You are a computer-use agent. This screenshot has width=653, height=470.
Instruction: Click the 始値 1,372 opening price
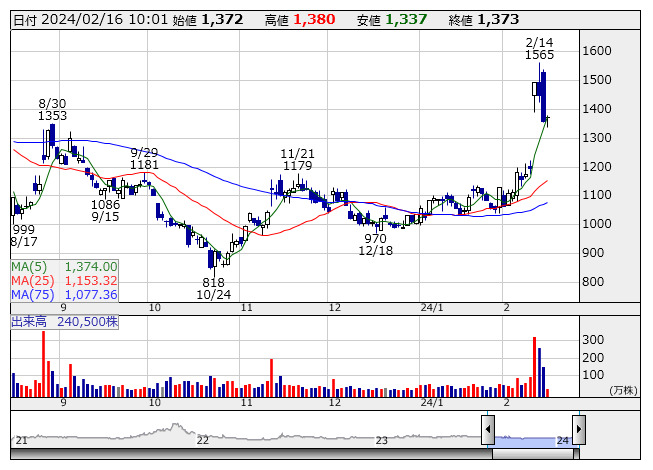click(x=207, y=20)
